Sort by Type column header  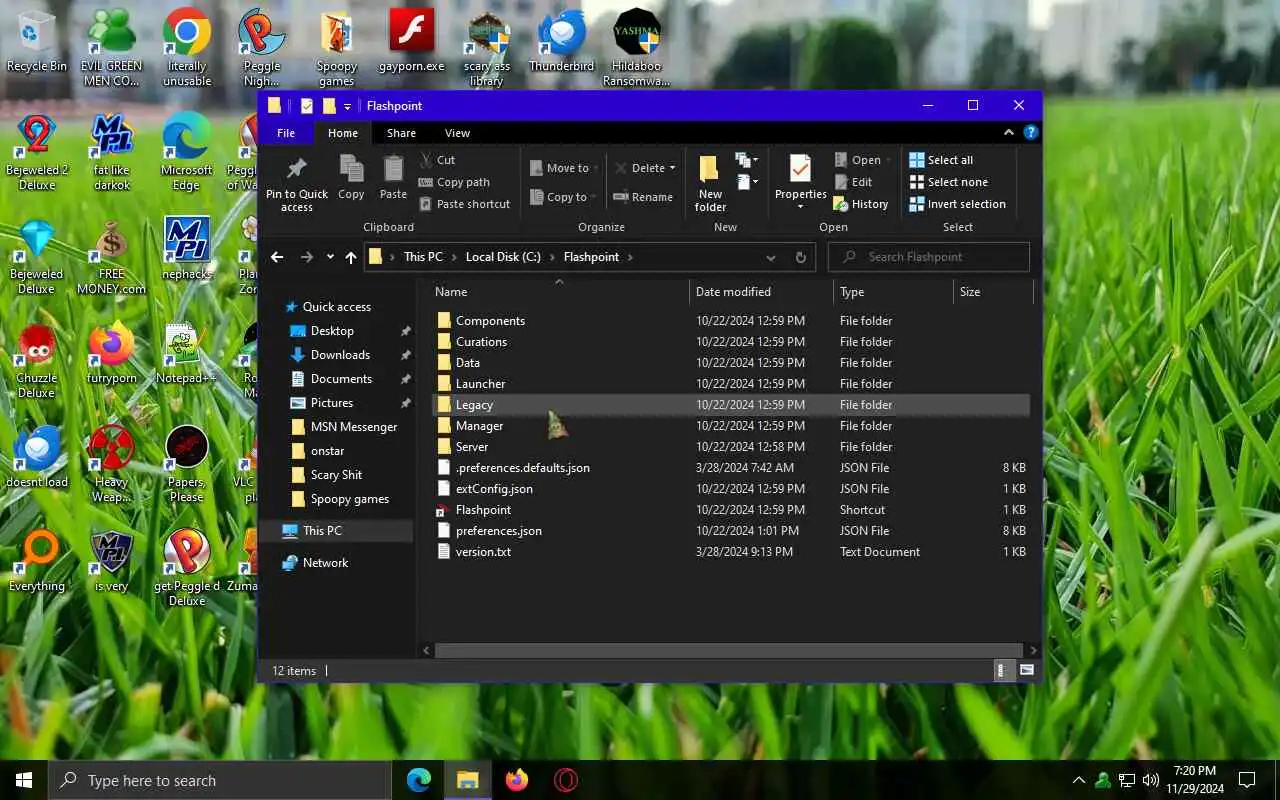pyautogui.click(x=894, y=292)
